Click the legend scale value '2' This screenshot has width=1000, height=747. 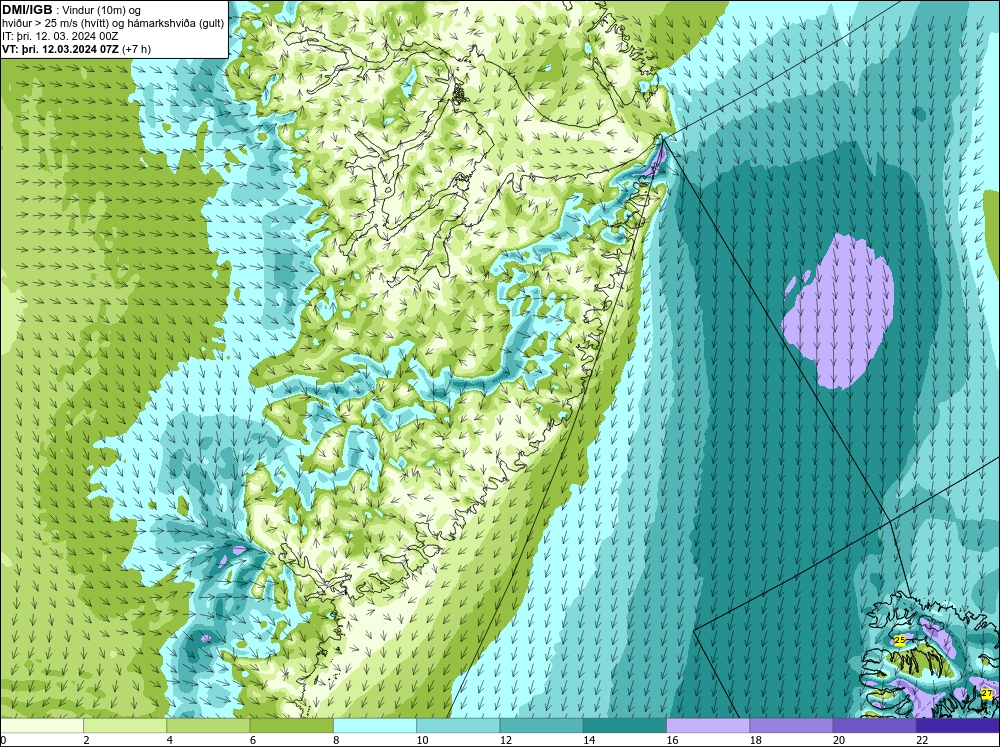[86, 740]
